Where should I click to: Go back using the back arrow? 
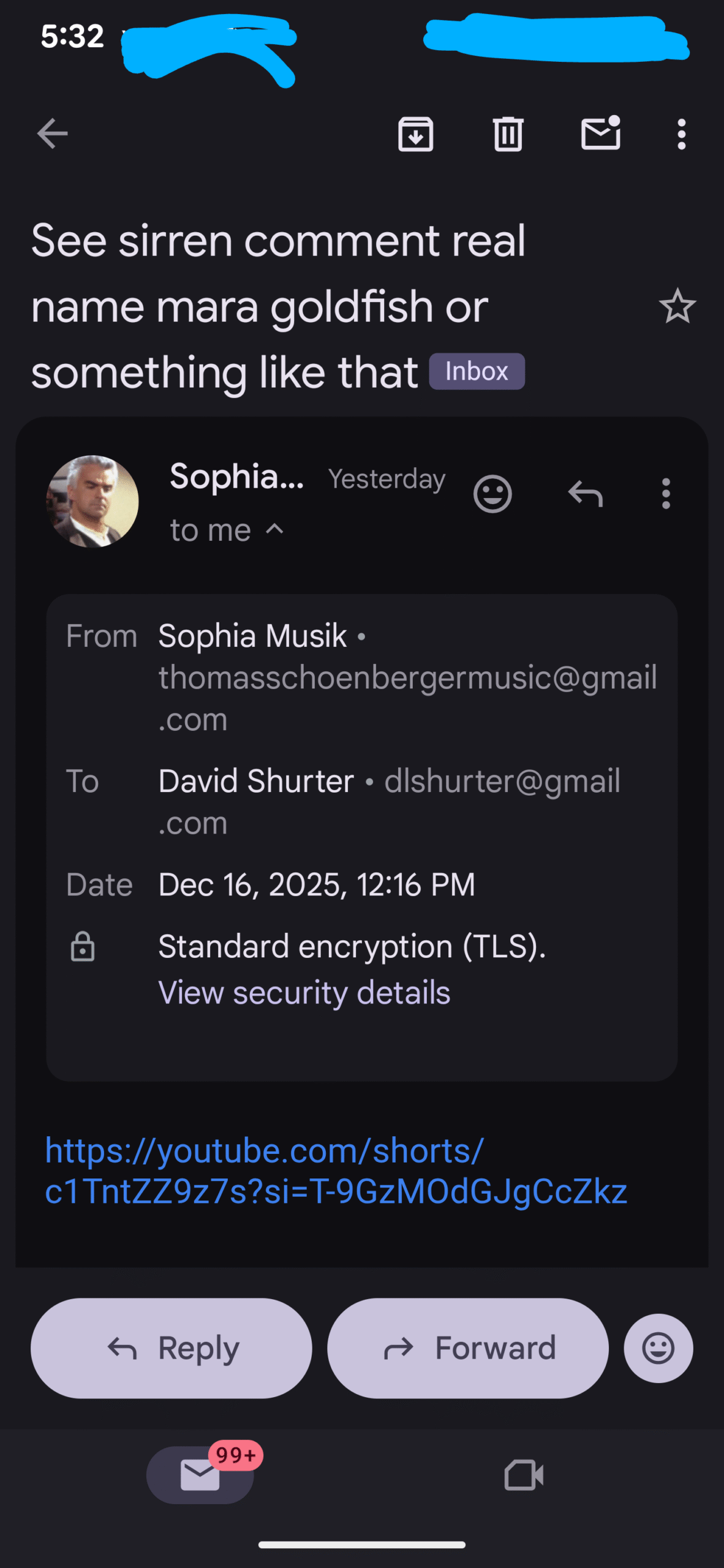tap(52, 134)
